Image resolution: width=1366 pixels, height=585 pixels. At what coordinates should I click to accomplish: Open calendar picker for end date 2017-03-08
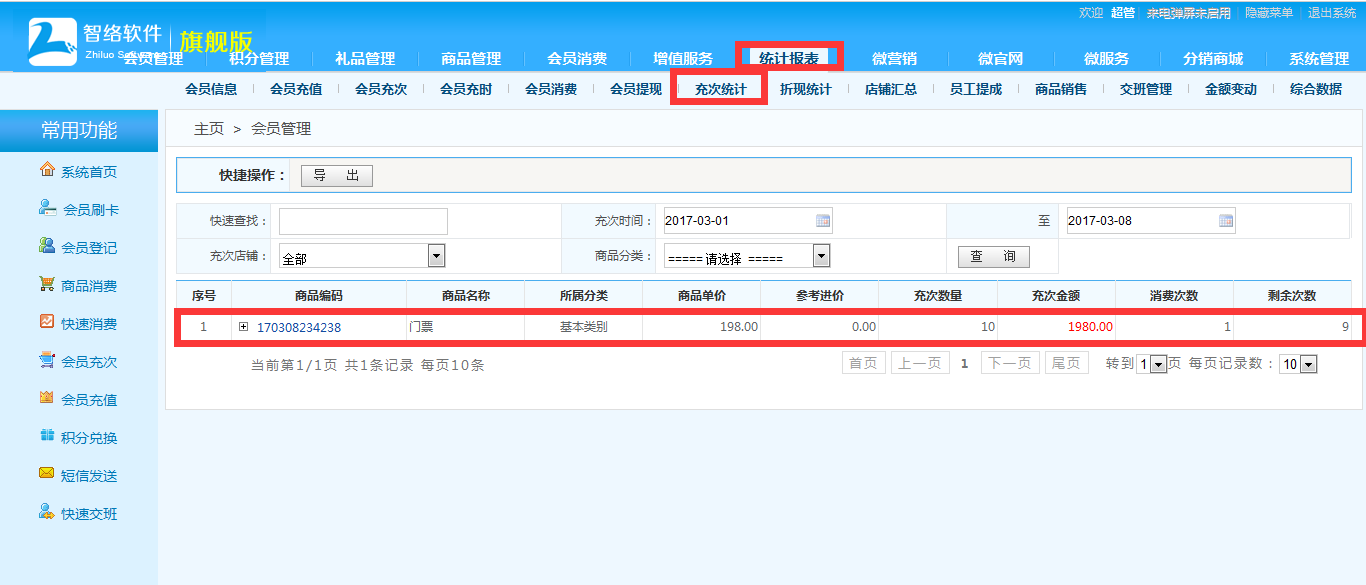[1226, 221]
